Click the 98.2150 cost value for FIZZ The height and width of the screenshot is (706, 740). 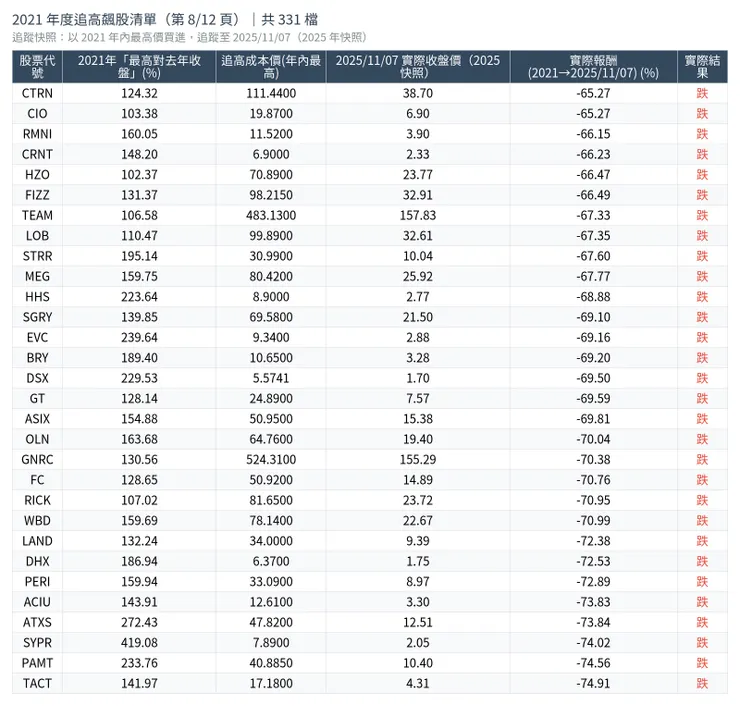271,195
